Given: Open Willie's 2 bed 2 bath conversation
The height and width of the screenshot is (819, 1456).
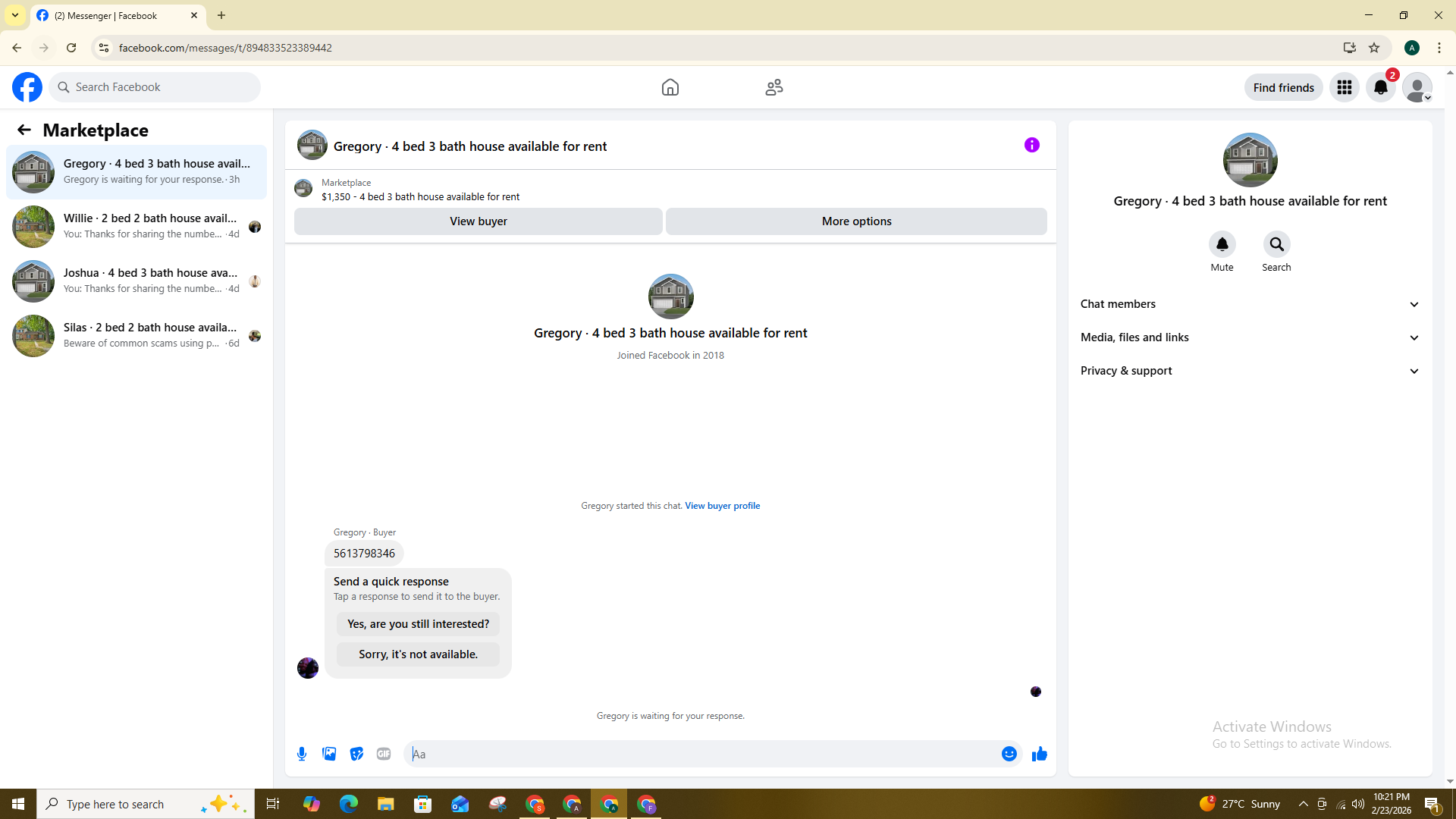Looking at the screenshot, I should pos(136,226).
